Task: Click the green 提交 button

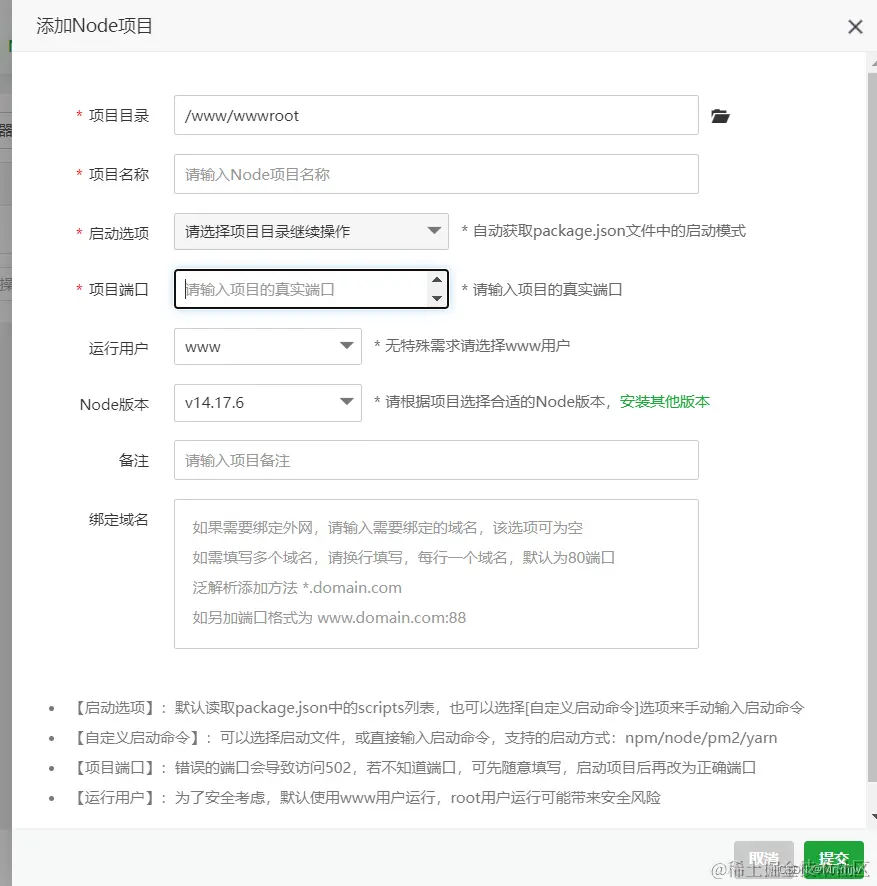Action: point(833,859)
